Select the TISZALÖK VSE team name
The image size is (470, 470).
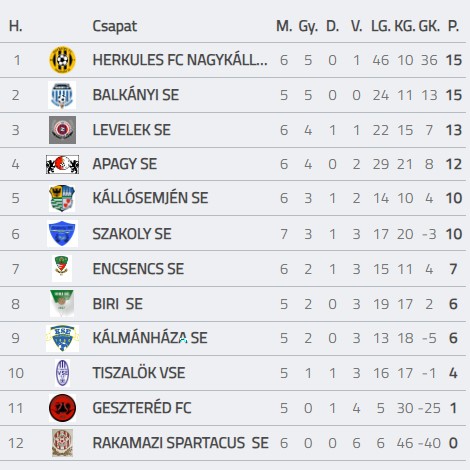point(139,373)
